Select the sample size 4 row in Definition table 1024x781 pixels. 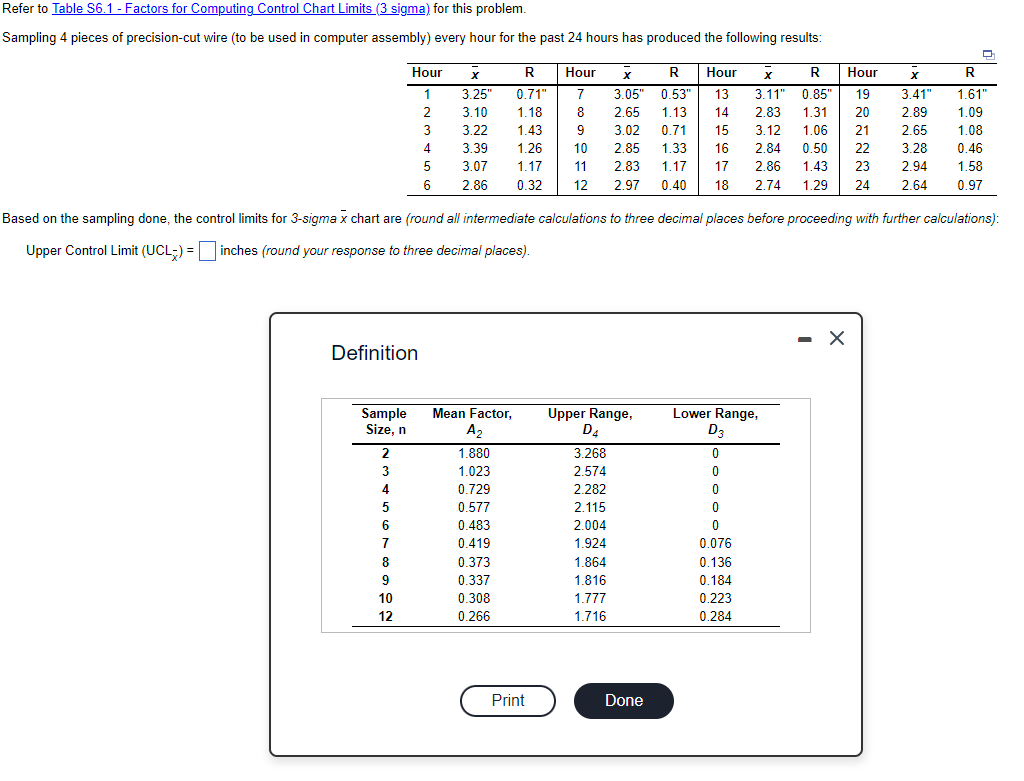(x=384, y=489)
